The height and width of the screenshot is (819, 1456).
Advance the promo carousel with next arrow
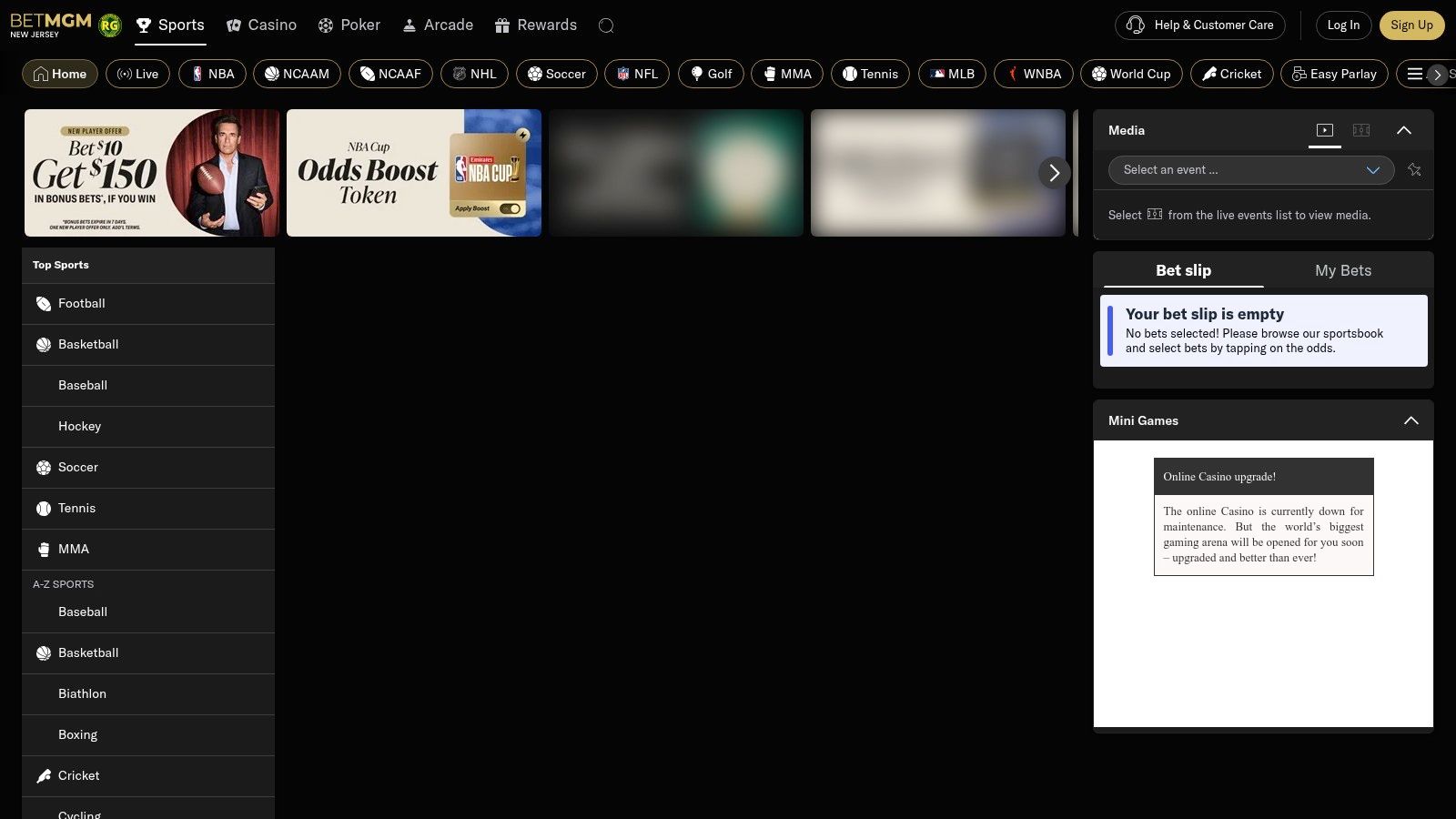click(1054, 172)
